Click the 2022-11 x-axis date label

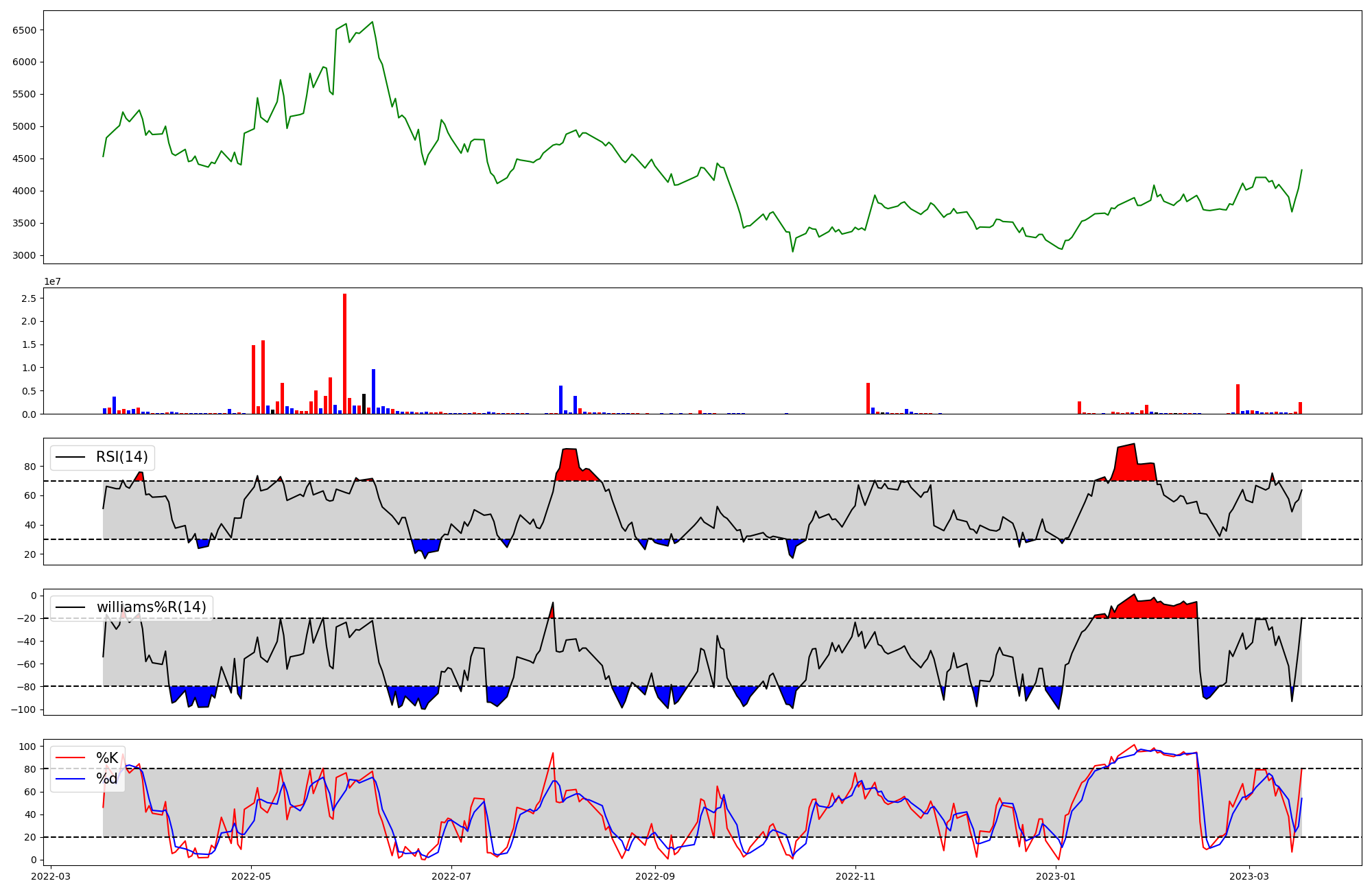pos(855,876)
